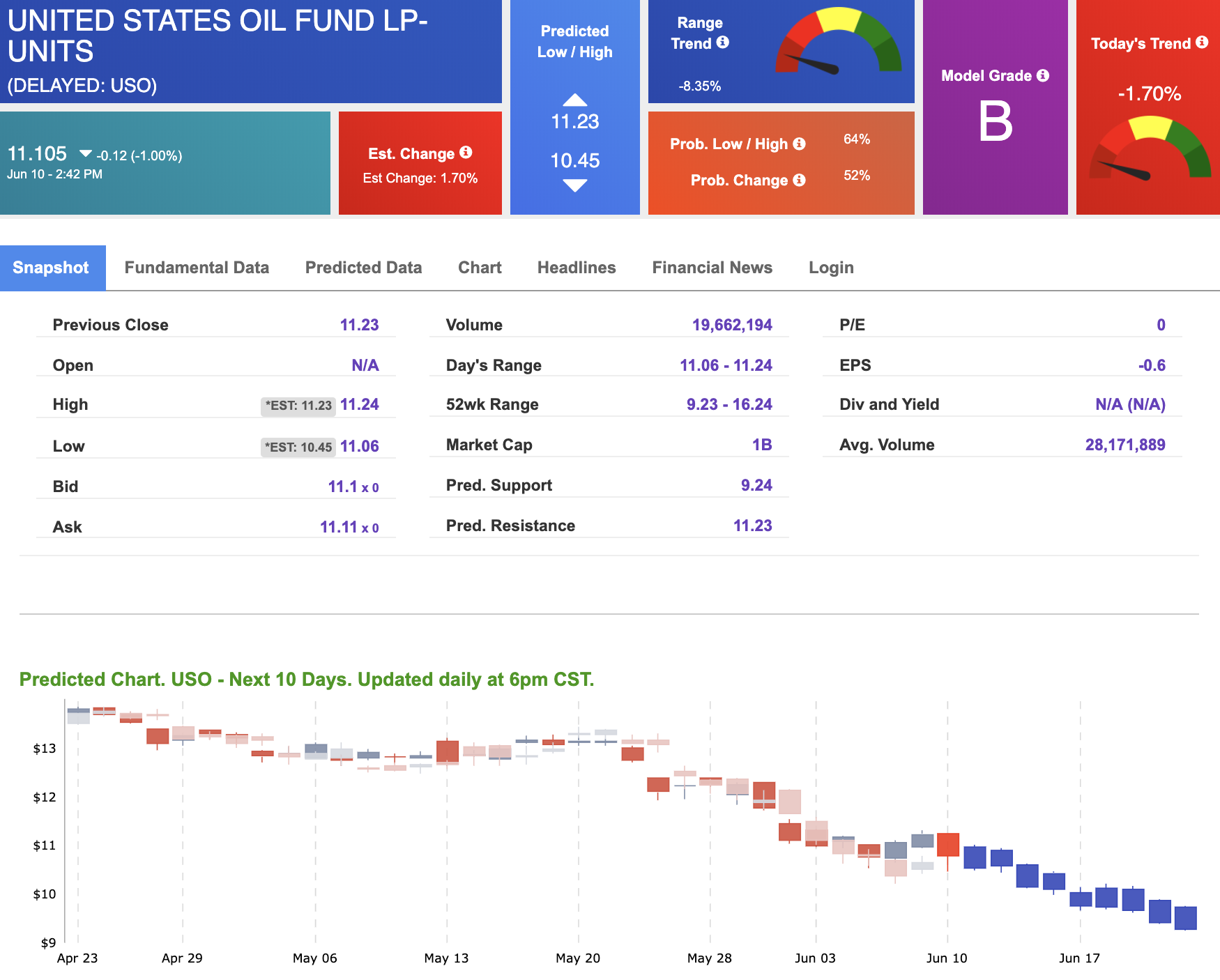Switch to the Fundamental Data tab

197,268
